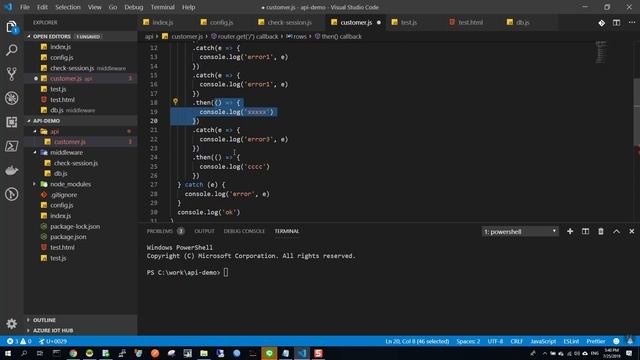The image size is (640, 360).
Task: Select config.js in Open Editors list
Action: pyautogui.click(x=62, y=58)
